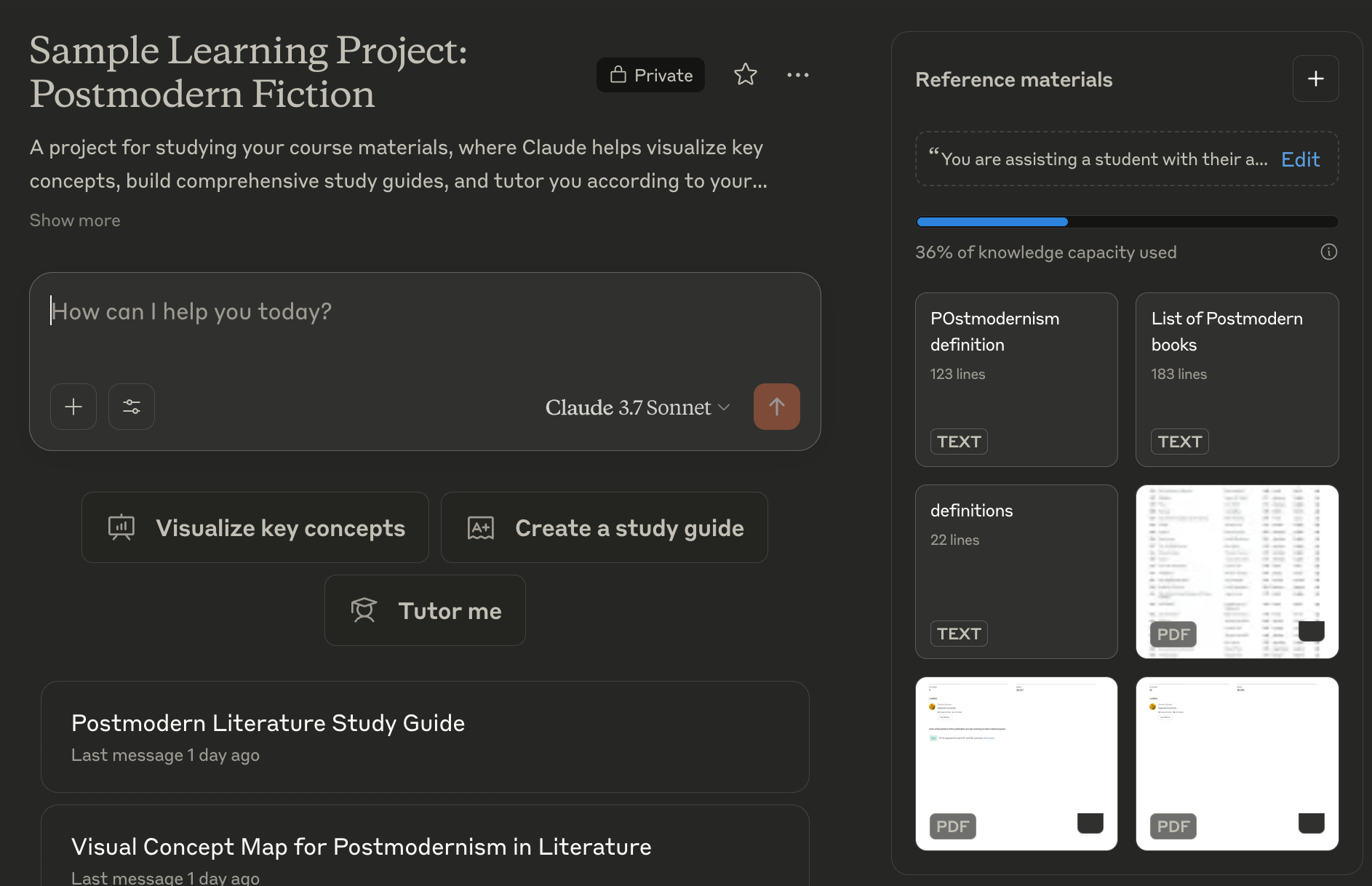This screenshot has height=886, width=1372.
Task: Click the Tutor me graduation cap icon
Action: tap(364, 610)
